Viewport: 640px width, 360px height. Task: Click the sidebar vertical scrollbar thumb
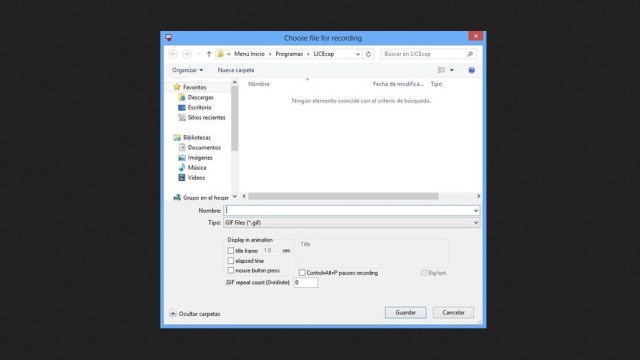(x=234, y=118)
